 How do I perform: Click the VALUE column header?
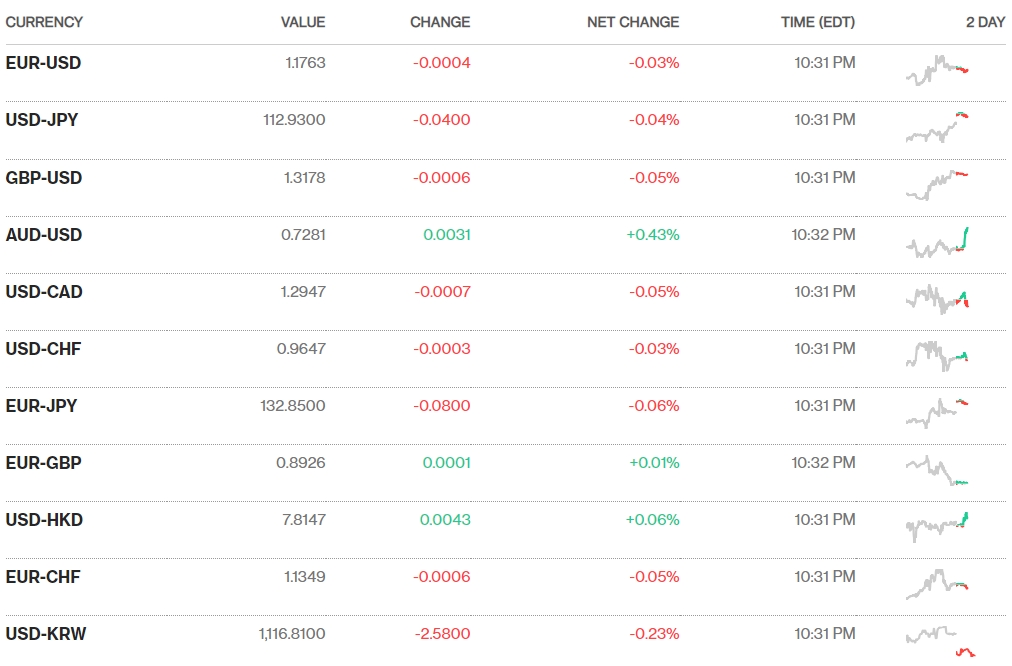303,22
